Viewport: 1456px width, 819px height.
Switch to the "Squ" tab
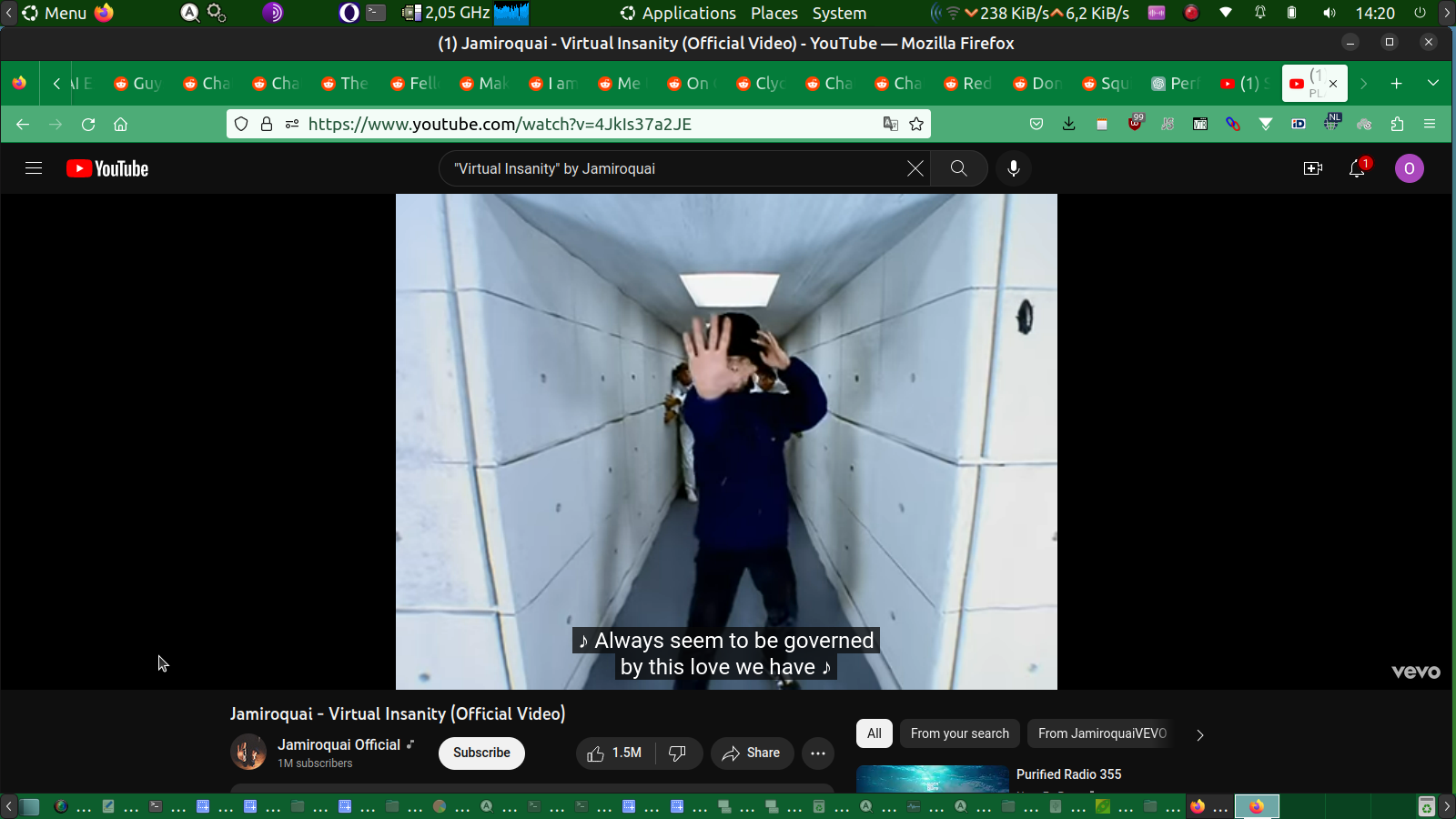(1107, 84)
